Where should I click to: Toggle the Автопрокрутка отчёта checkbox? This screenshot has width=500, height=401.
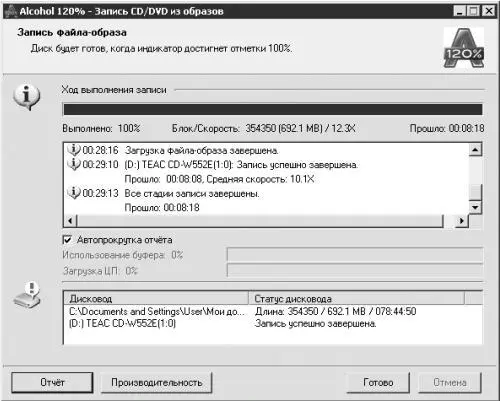click(67, 240)
